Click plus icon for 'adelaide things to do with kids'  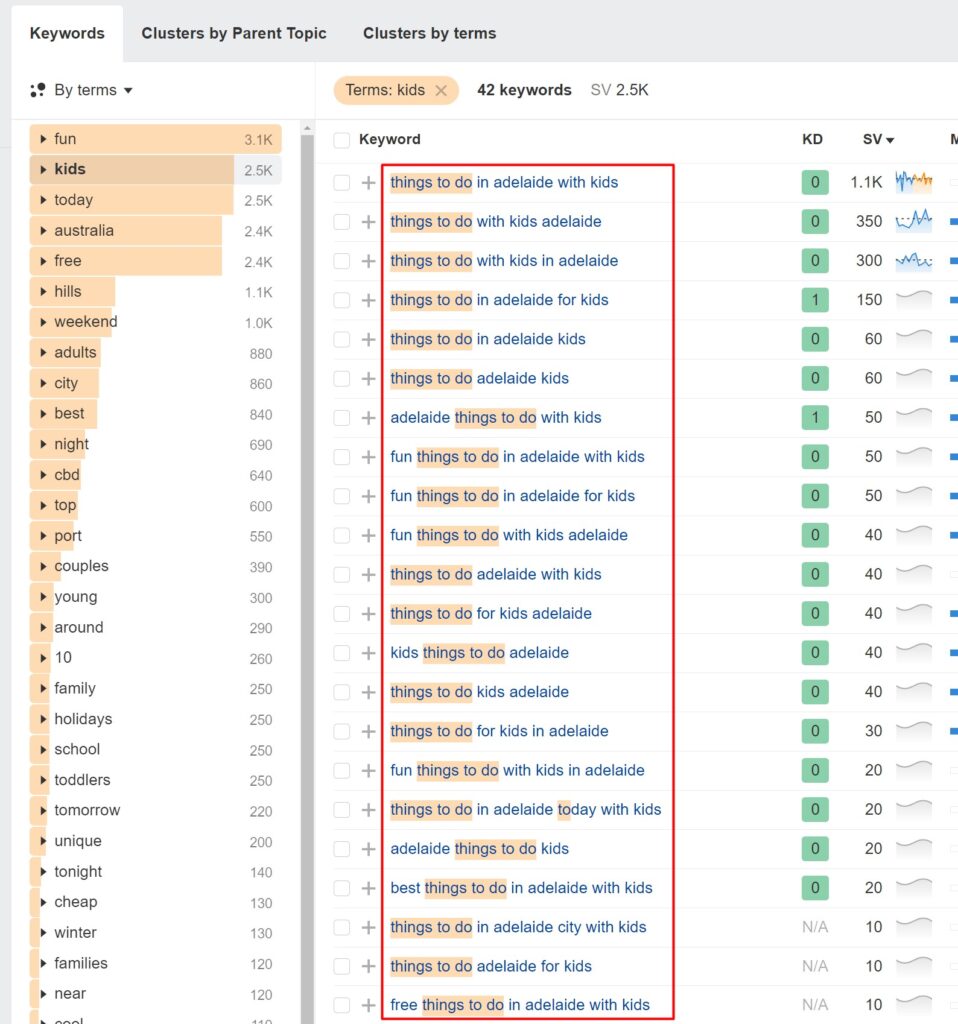(368, 418)
